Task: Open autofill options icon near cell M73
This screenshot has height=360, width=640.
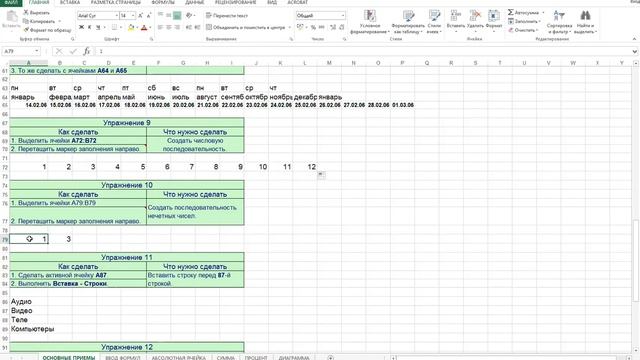Action: click(321, 175)
